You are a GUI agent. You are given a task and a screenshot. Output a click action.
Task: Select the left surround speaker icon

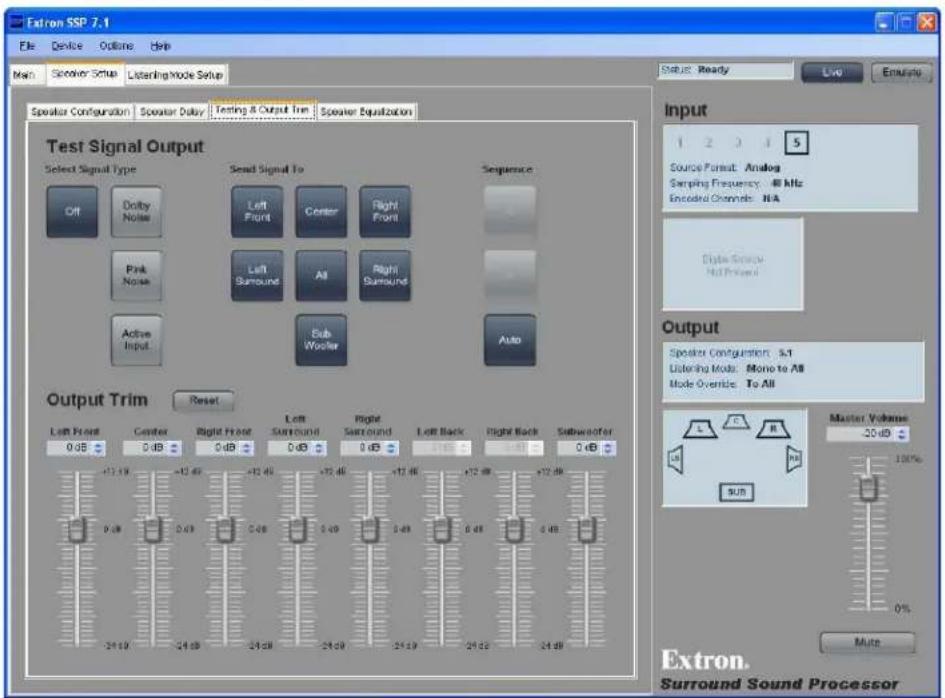click(676, 460)
